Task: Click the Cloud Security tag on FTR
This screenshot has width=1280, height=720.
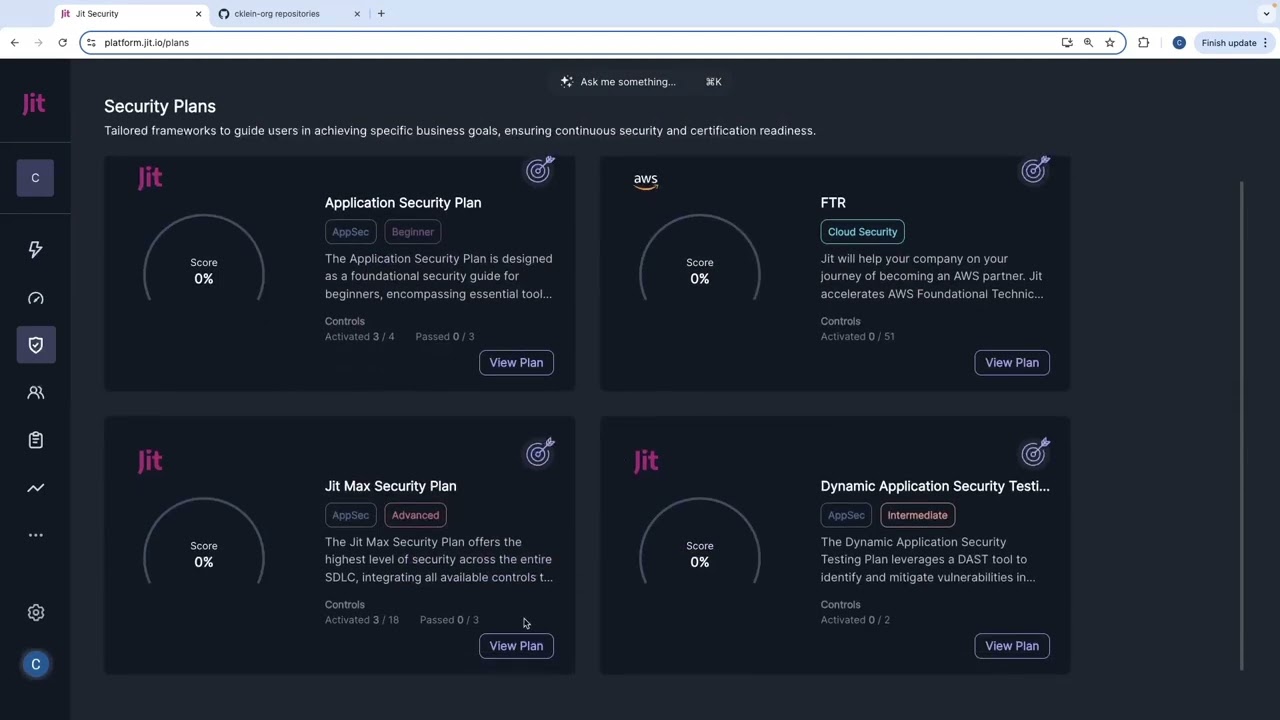Action: [862, 232]
